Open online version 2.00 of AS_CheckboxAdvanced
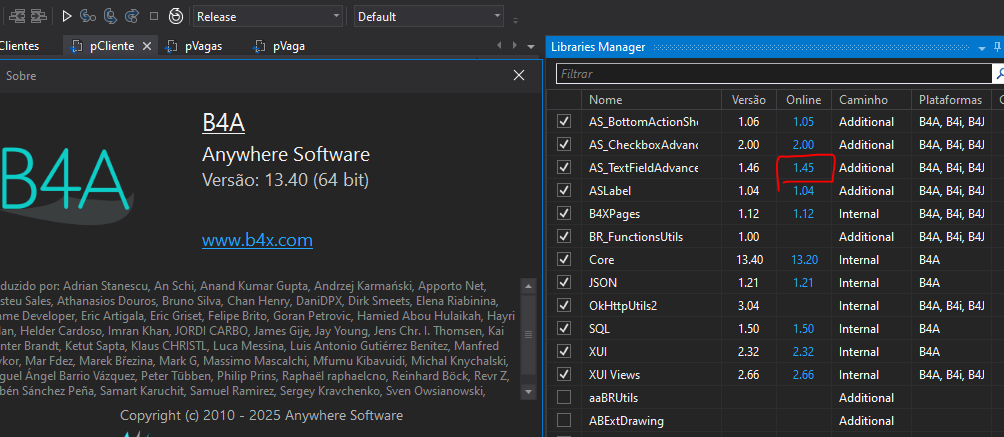1004x437 pixels. [x=804, y=145]
